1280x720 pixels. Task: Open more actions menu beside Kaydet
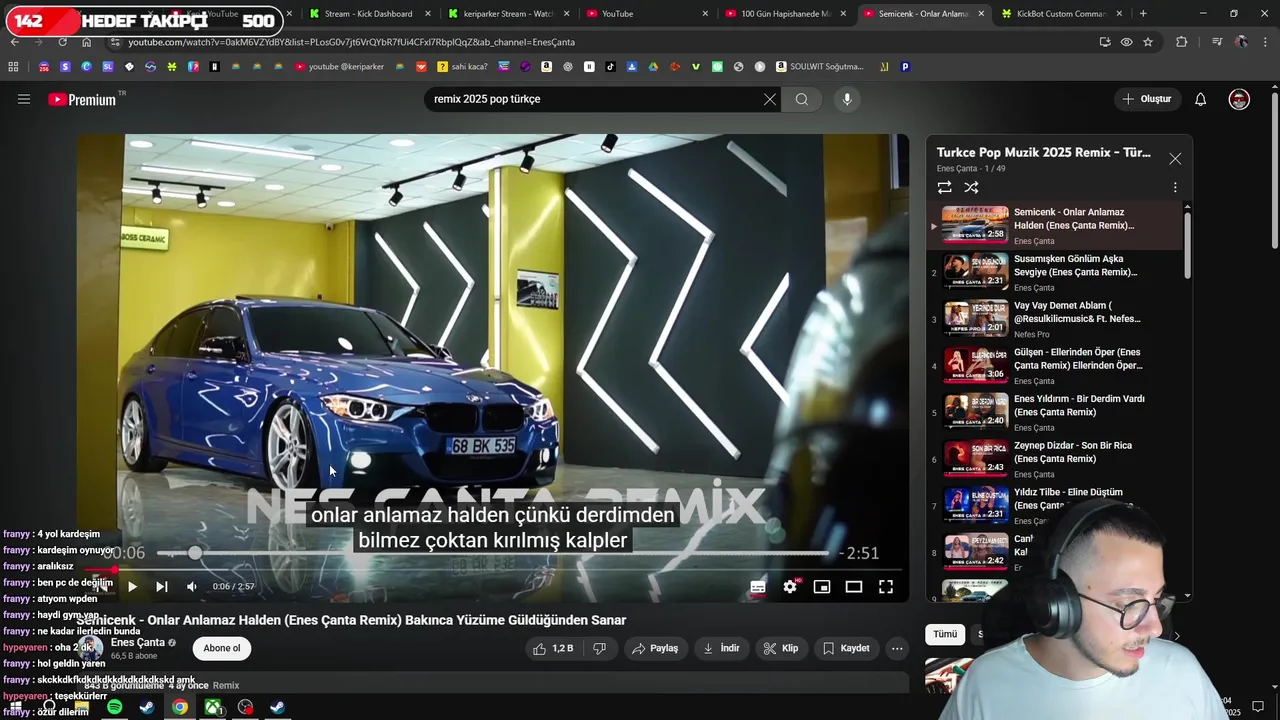pyautogui.click(x=897, y=648)
